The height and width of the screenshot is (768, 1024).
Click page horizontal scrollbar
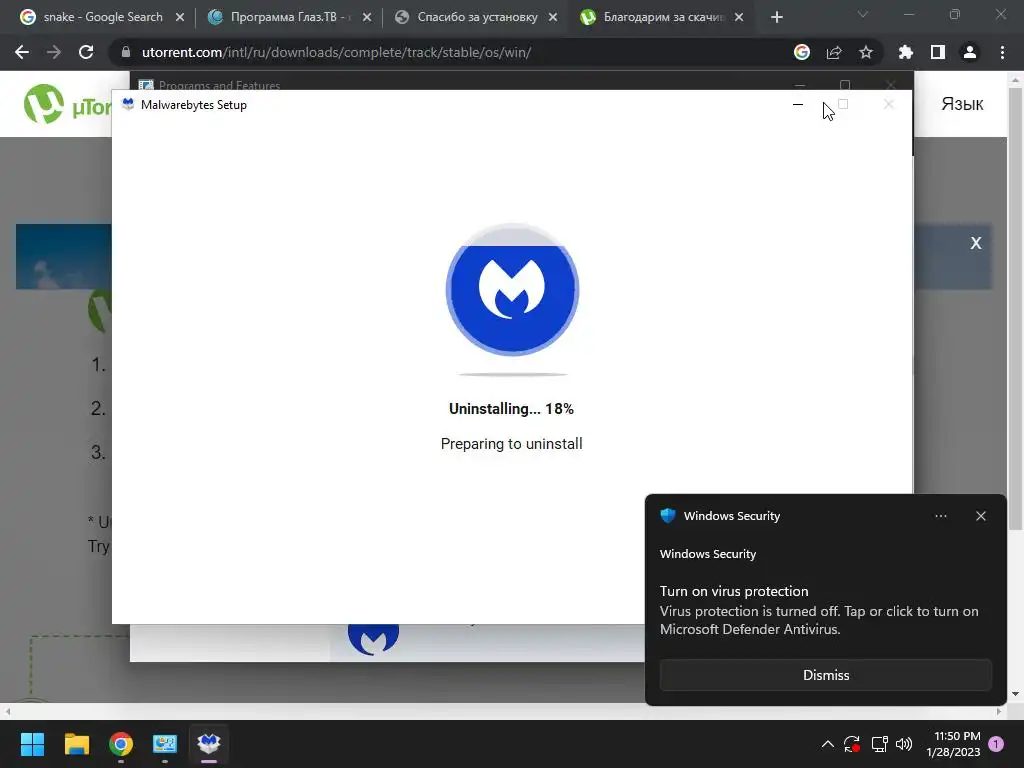point(503,711)
